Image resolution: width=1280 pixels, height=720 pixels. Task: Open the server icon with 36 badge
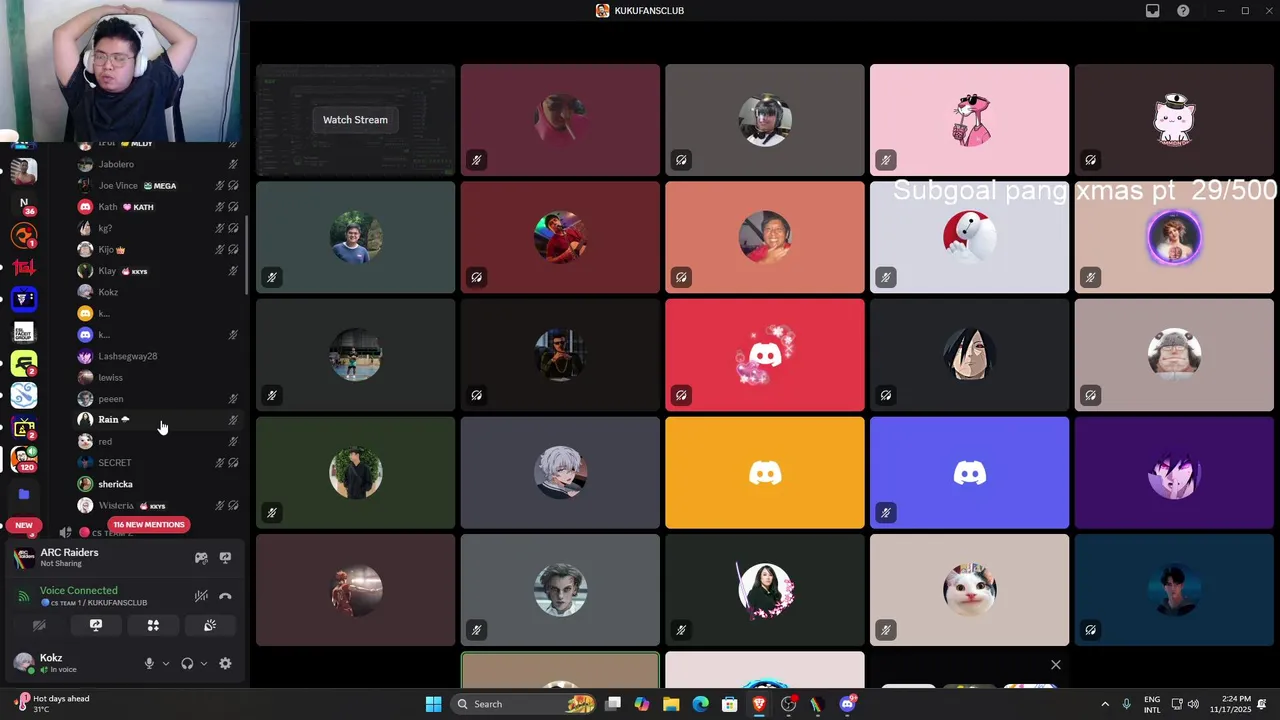click(x=24, y=204)
